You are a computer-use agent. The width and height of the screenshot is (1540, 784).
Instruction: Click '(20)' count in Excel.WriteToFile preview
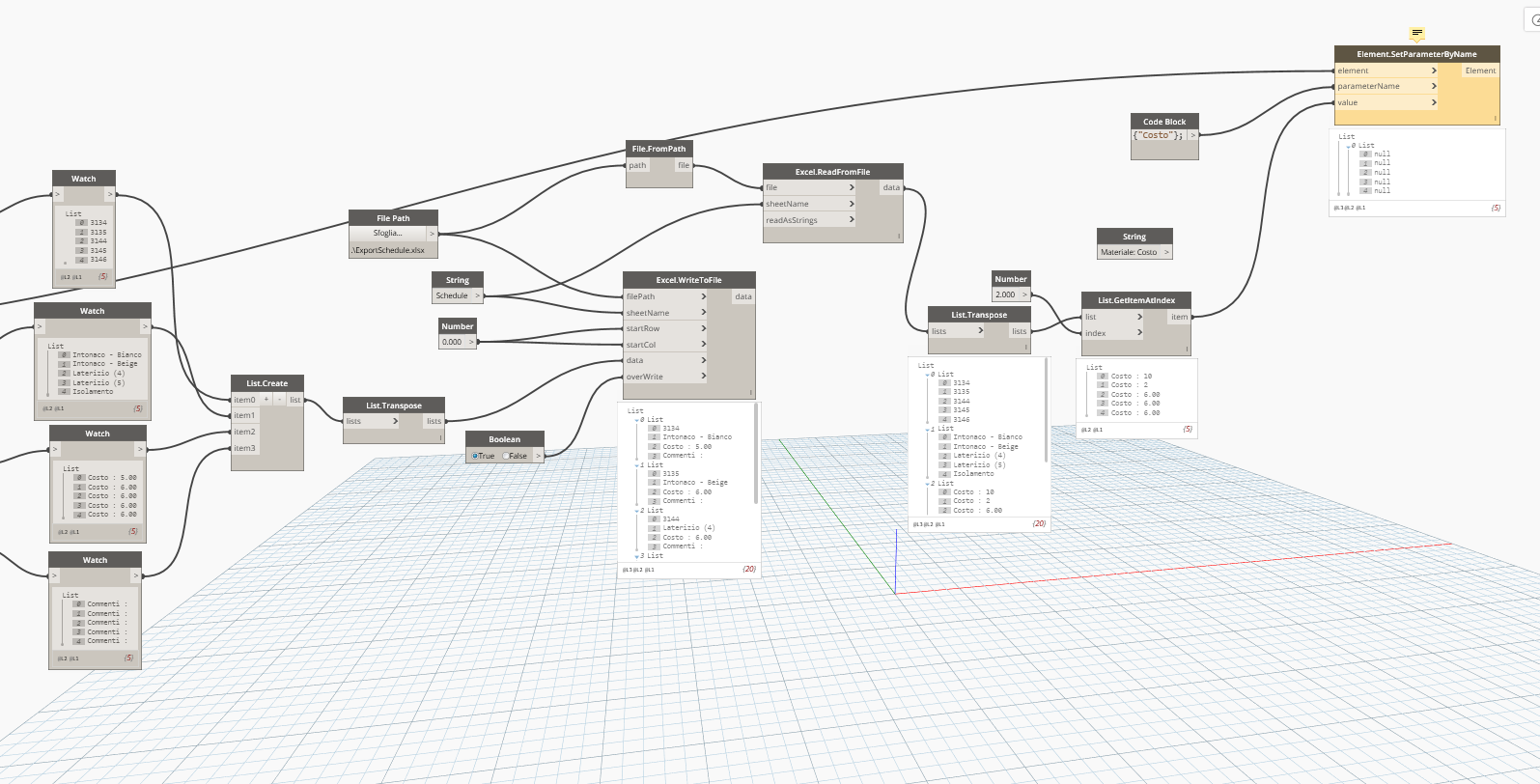click(748, 570)
